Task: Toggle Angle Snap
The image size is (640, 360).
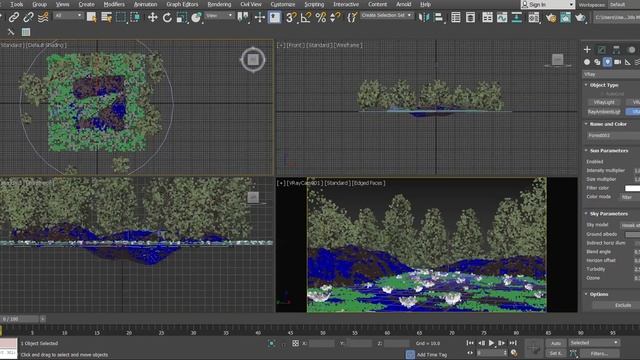Action: point(306,18)
